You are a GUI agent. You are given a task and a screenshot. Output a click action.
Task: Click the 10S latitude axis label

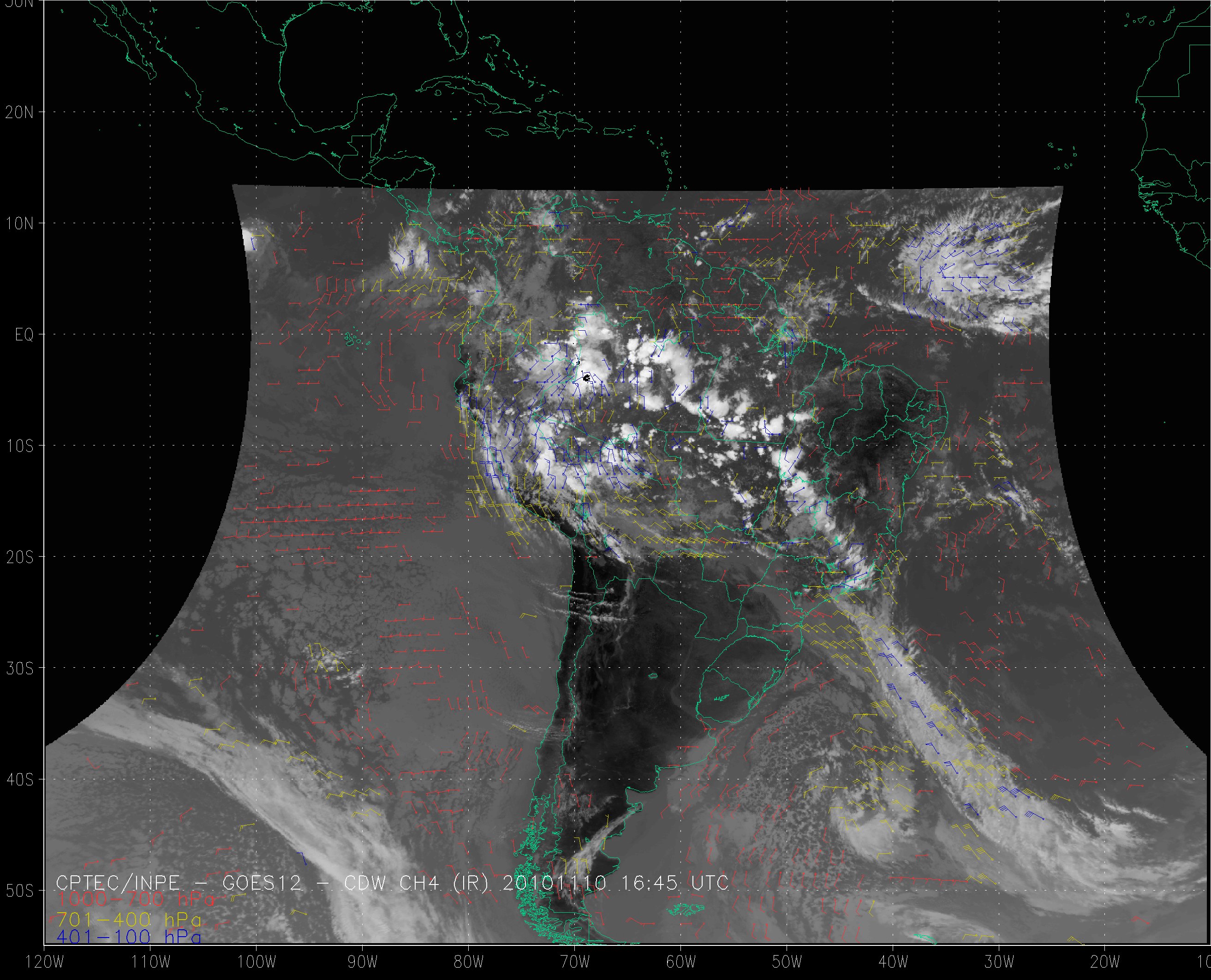pos(20,446)
